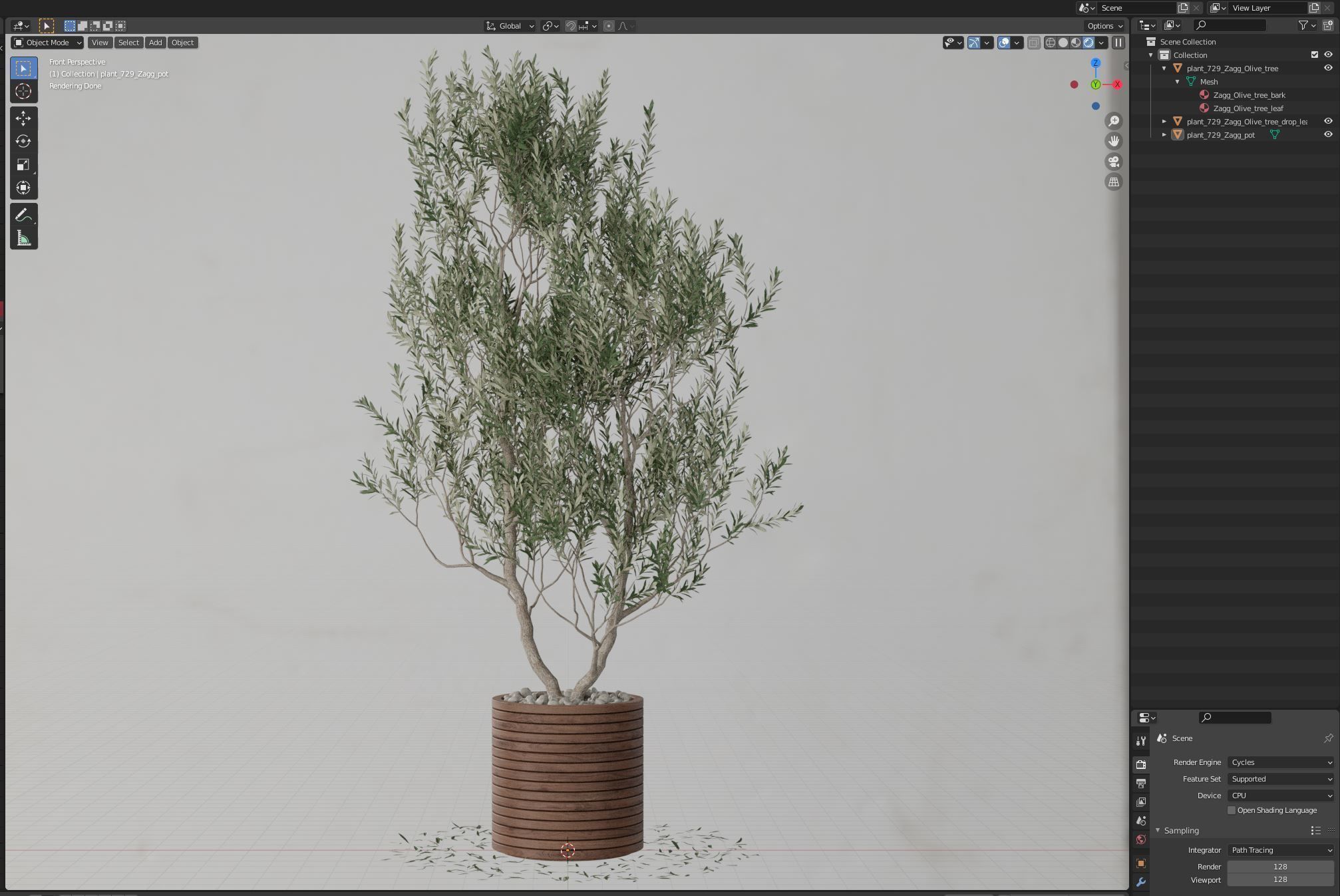
Task: Hide the Collection with its eye icon
Action: (x=1328, y=55)
